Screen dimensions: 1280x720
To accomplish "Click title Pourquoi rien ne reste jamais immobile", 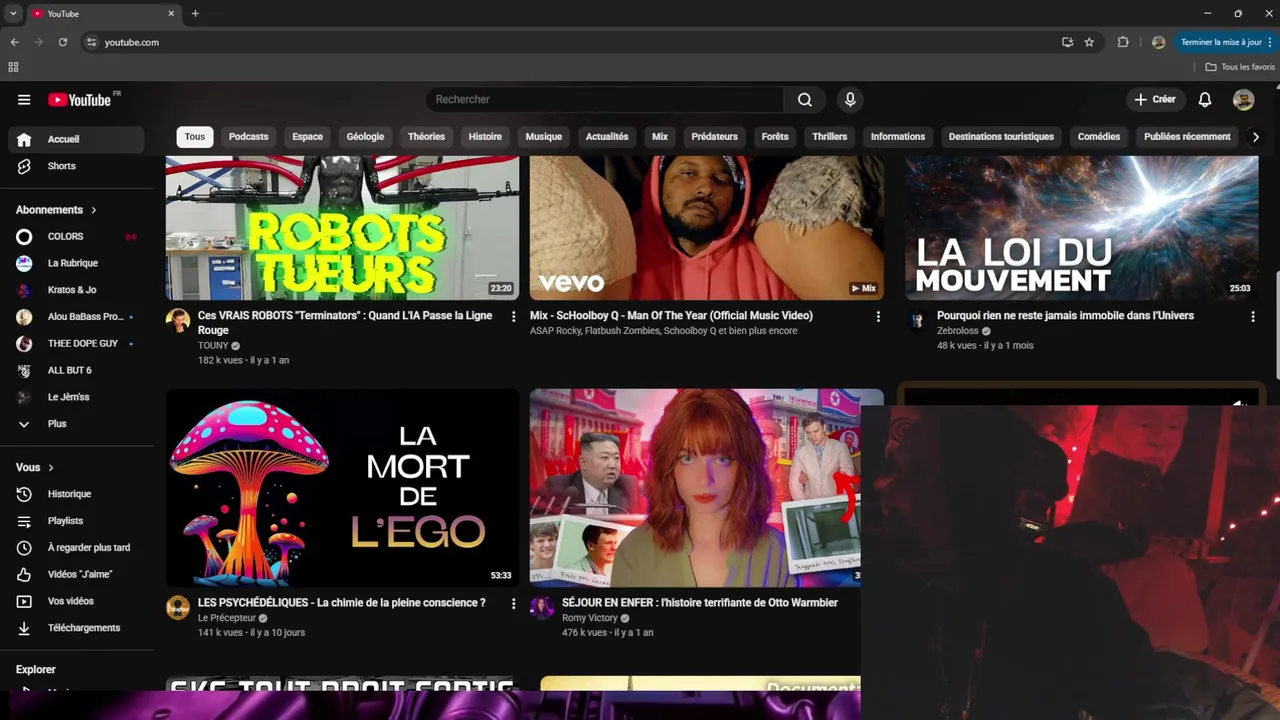I will click(1065, 316).
